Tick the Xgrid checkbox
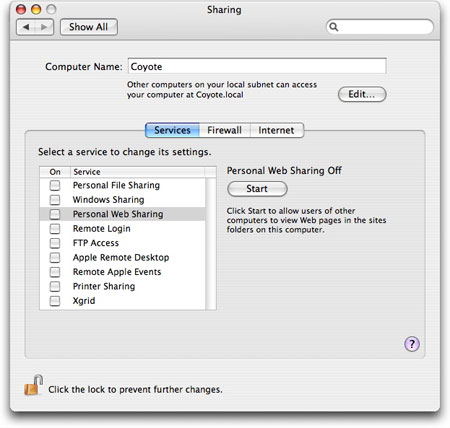Screen dimensions: 450x428 55,301
